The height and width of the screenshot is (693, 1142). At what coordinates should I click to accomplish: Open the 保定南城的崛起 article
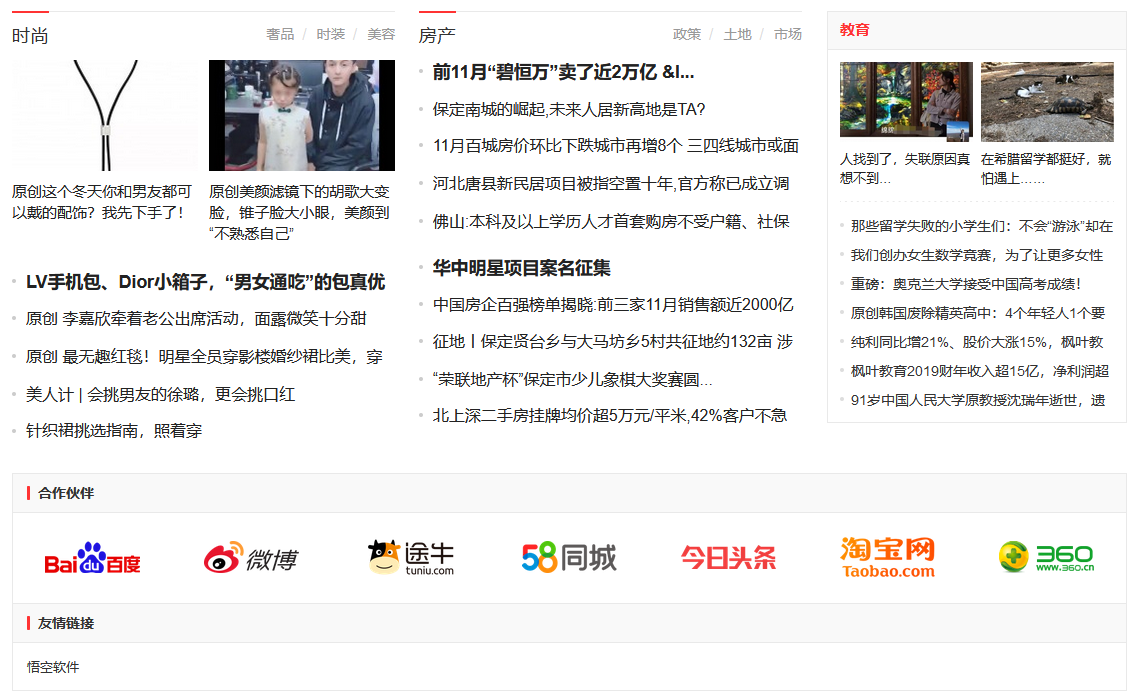click(568, 109)
